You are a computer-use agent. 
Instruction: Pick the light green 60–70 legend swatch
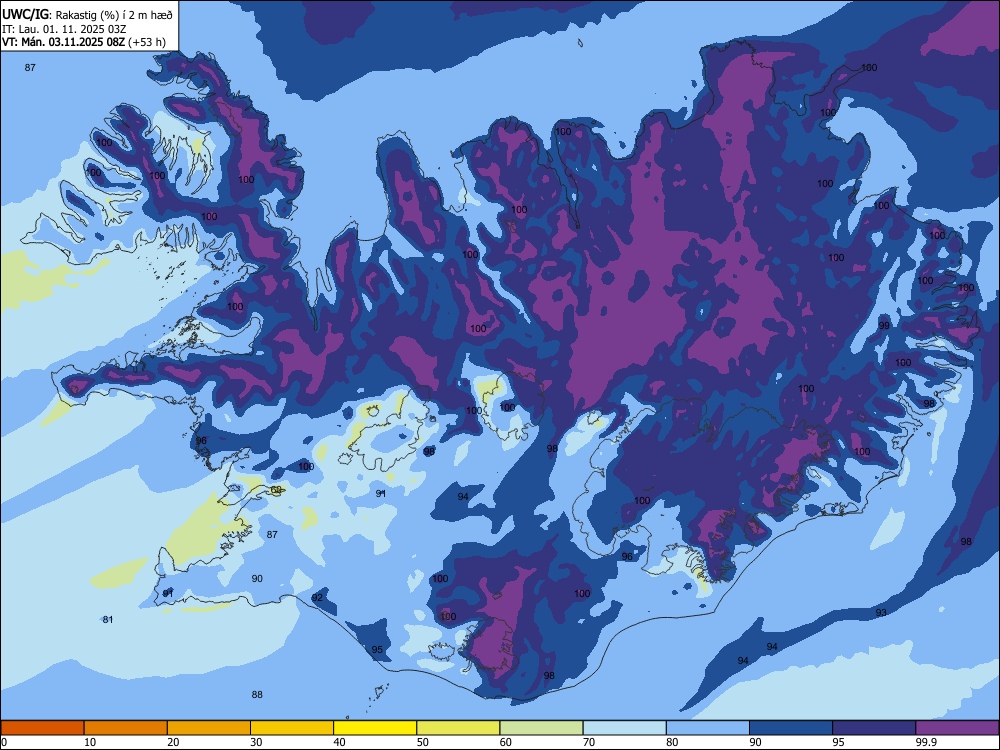tap(541, 728)
